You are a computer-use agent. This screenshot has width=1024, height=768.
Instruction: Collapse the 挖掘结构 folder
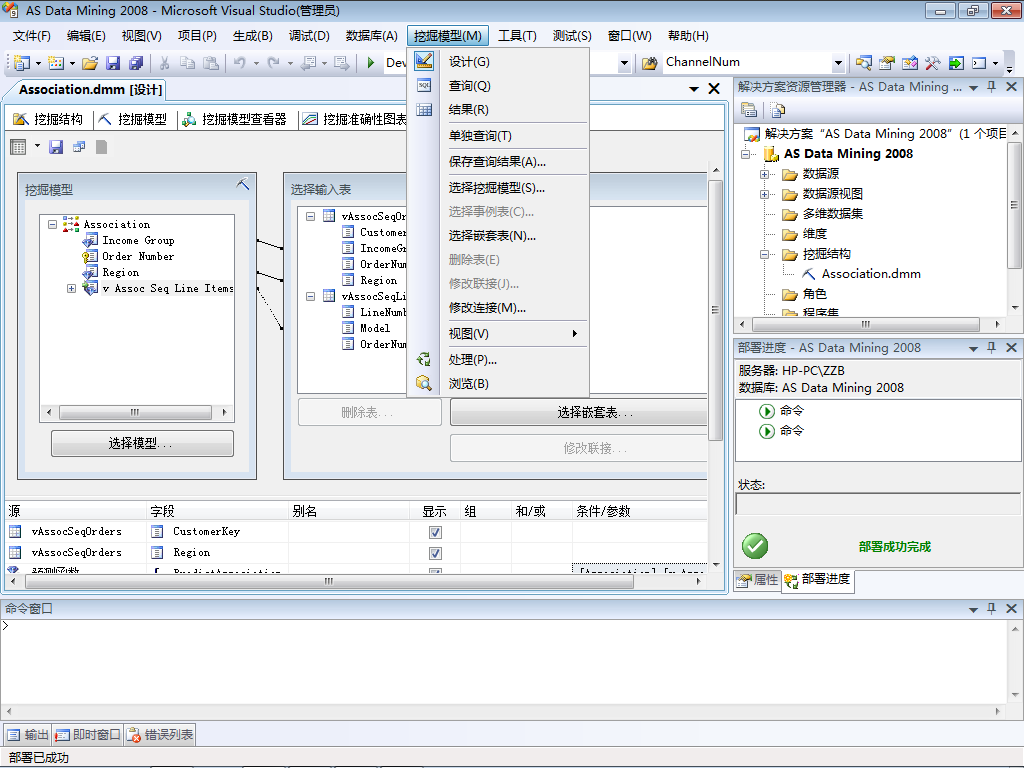[764, 254]
